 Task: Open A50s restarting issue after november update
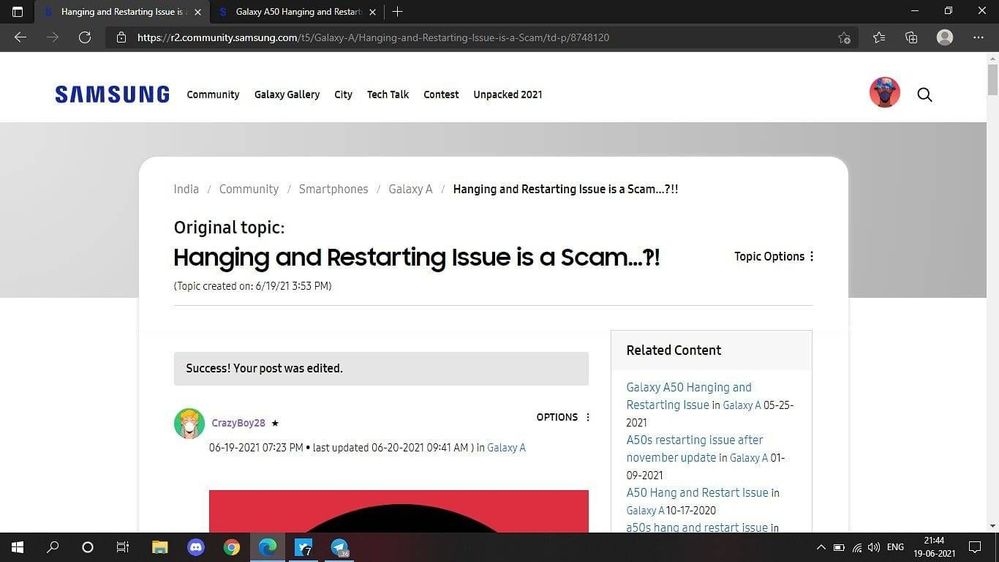click(x=694, y=449)
